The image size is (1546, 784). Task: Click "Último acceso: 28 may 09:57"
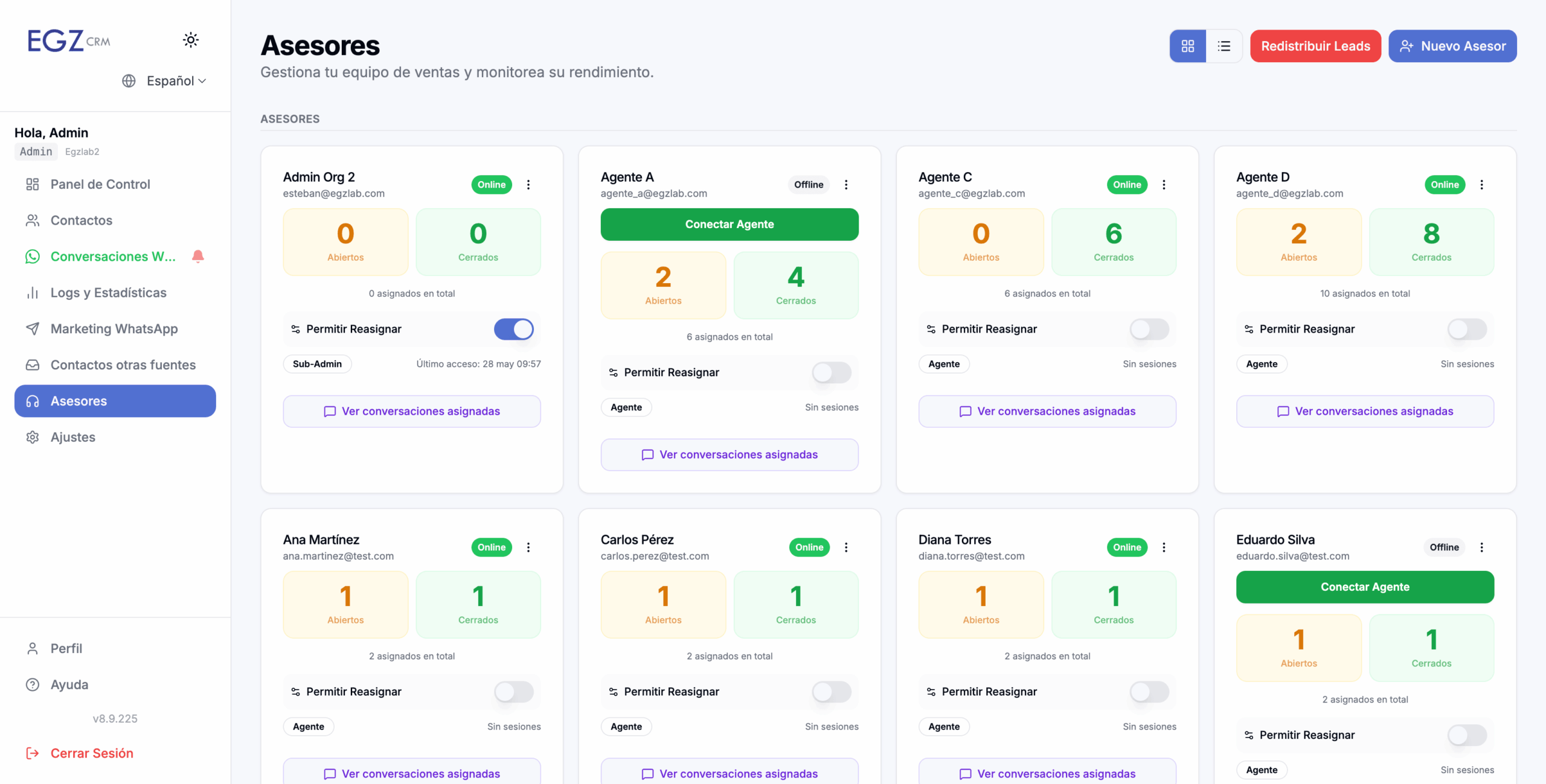click(478, 364)
